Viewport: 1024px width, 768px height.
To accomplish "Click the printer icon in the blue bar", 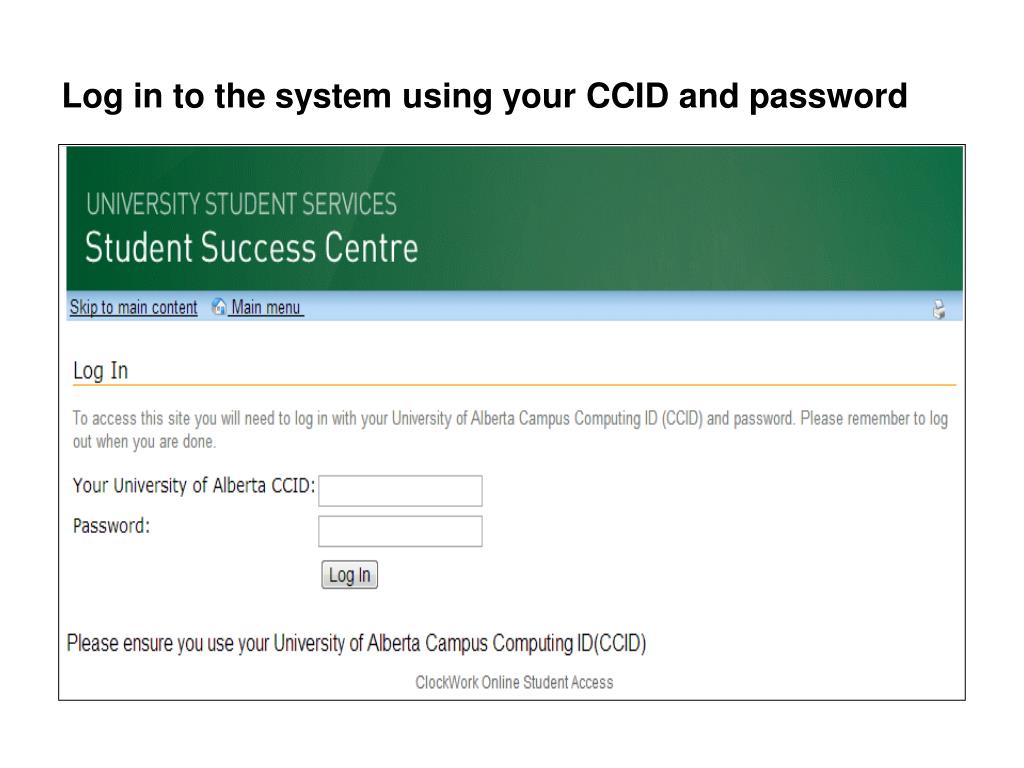I will tap(939, 310).
